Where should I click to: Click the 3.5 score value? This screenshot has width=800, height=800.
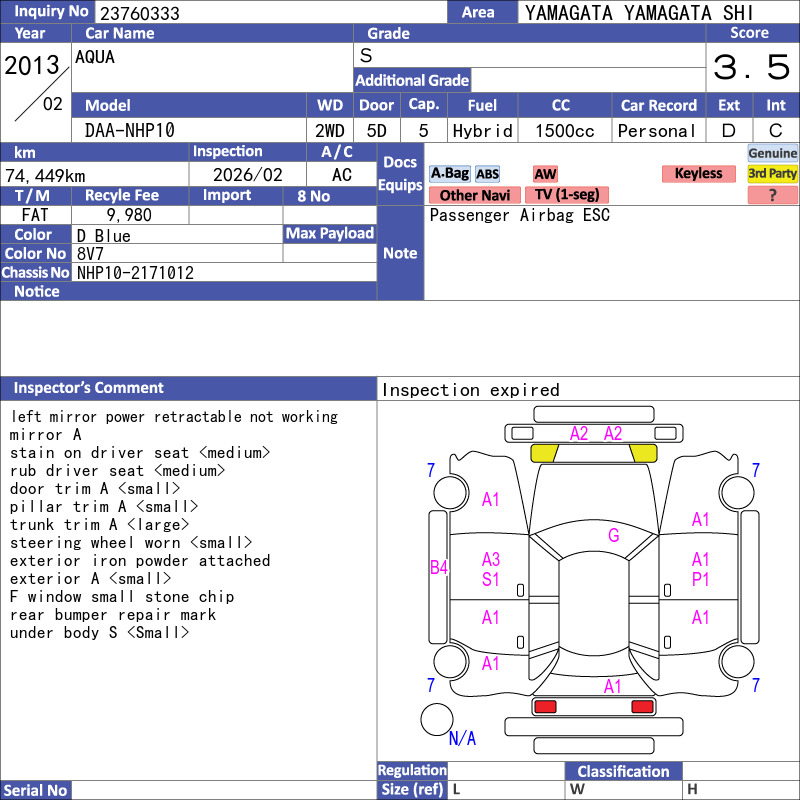coord(751,68)
